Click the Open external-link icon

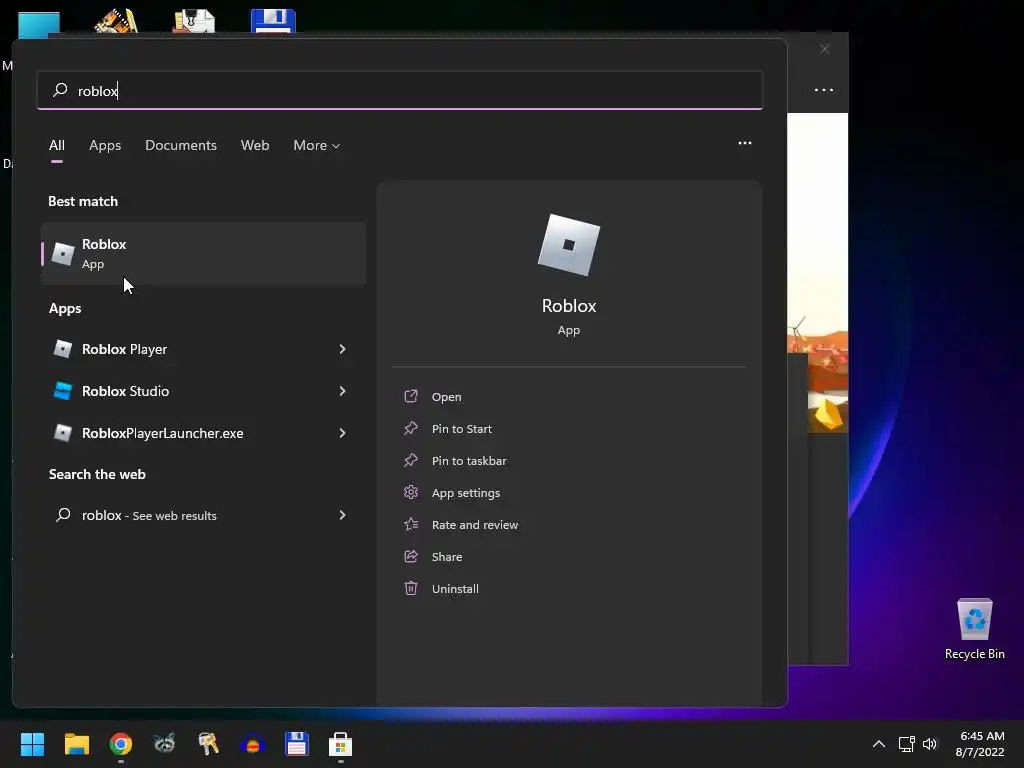[x=411, y=396]
